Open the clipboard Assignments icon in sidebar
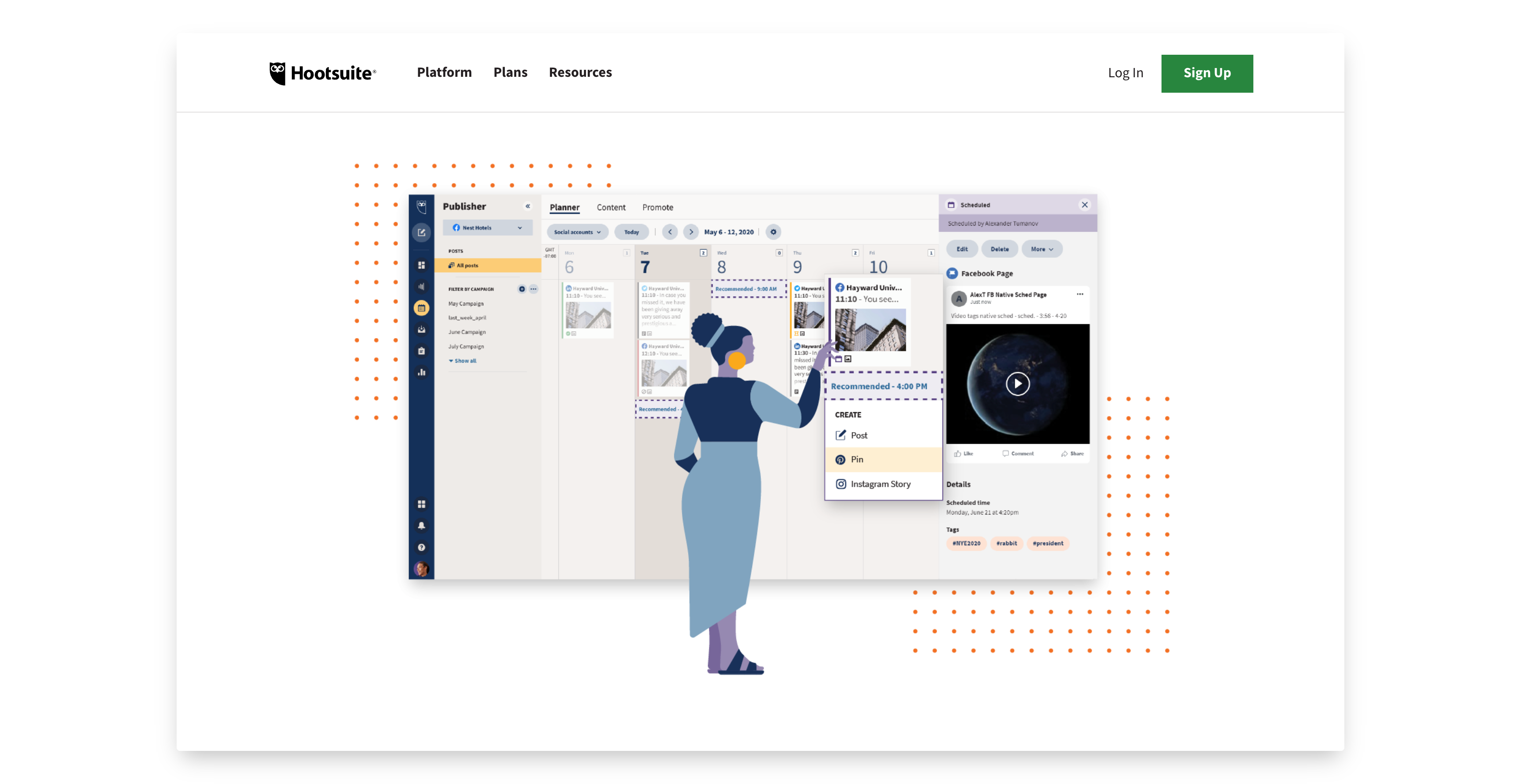Image resolution: width=1521 pixels, height=784 pixels. (x=422, y=351)
